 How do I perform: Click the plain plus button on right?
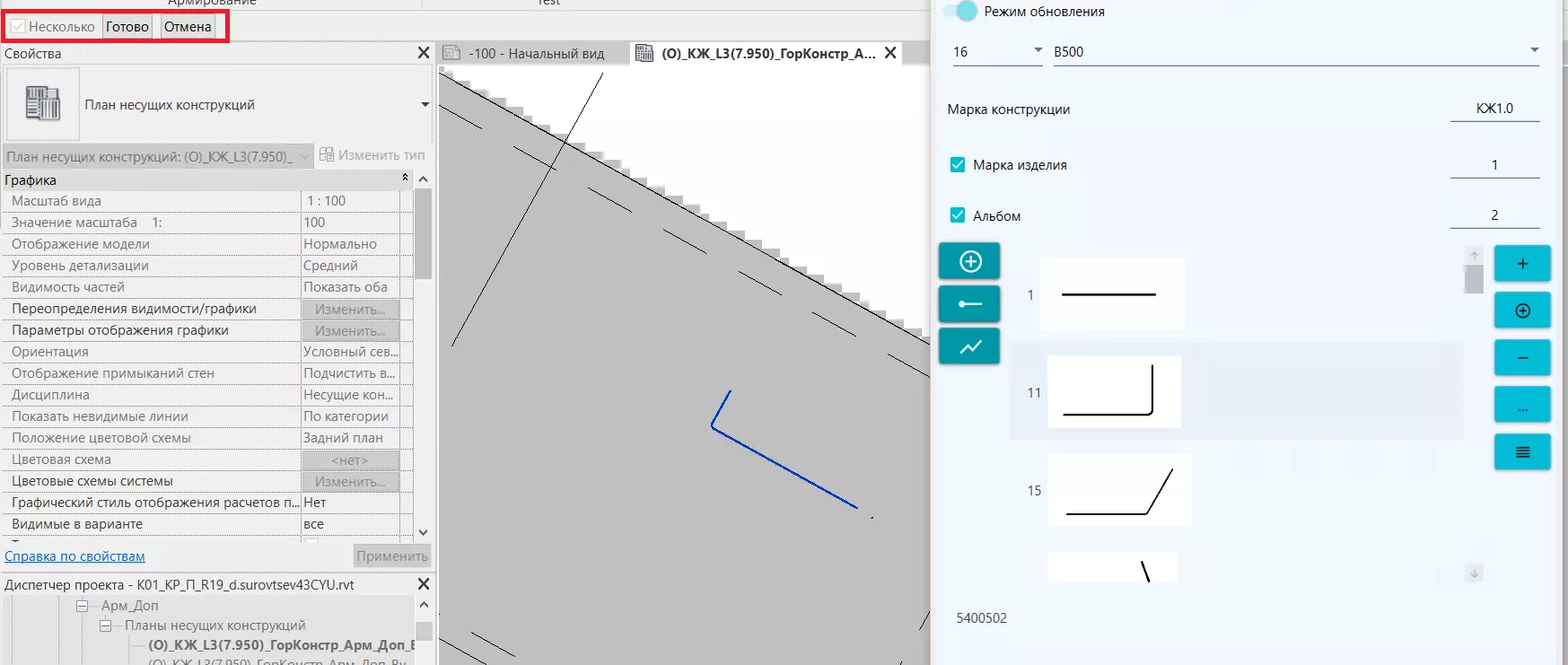(x=1521, y=264)
